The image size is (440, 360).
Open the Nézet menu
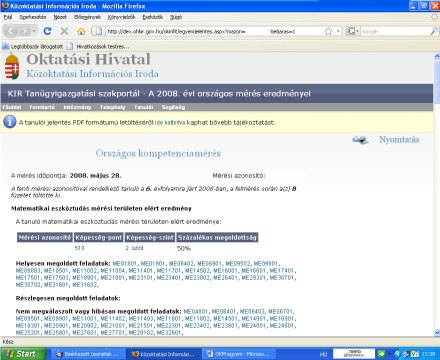click(60, 17)
